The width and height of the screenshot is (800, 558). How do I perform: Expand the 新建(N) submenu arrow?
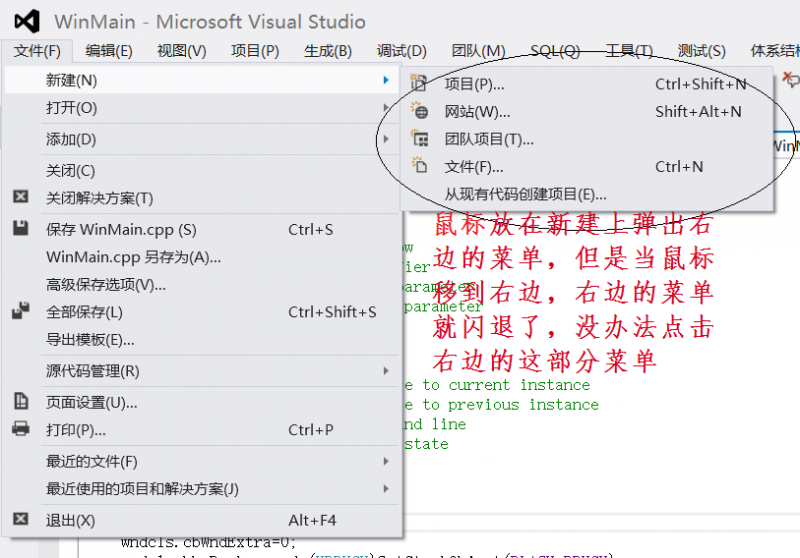click(386, 80)
